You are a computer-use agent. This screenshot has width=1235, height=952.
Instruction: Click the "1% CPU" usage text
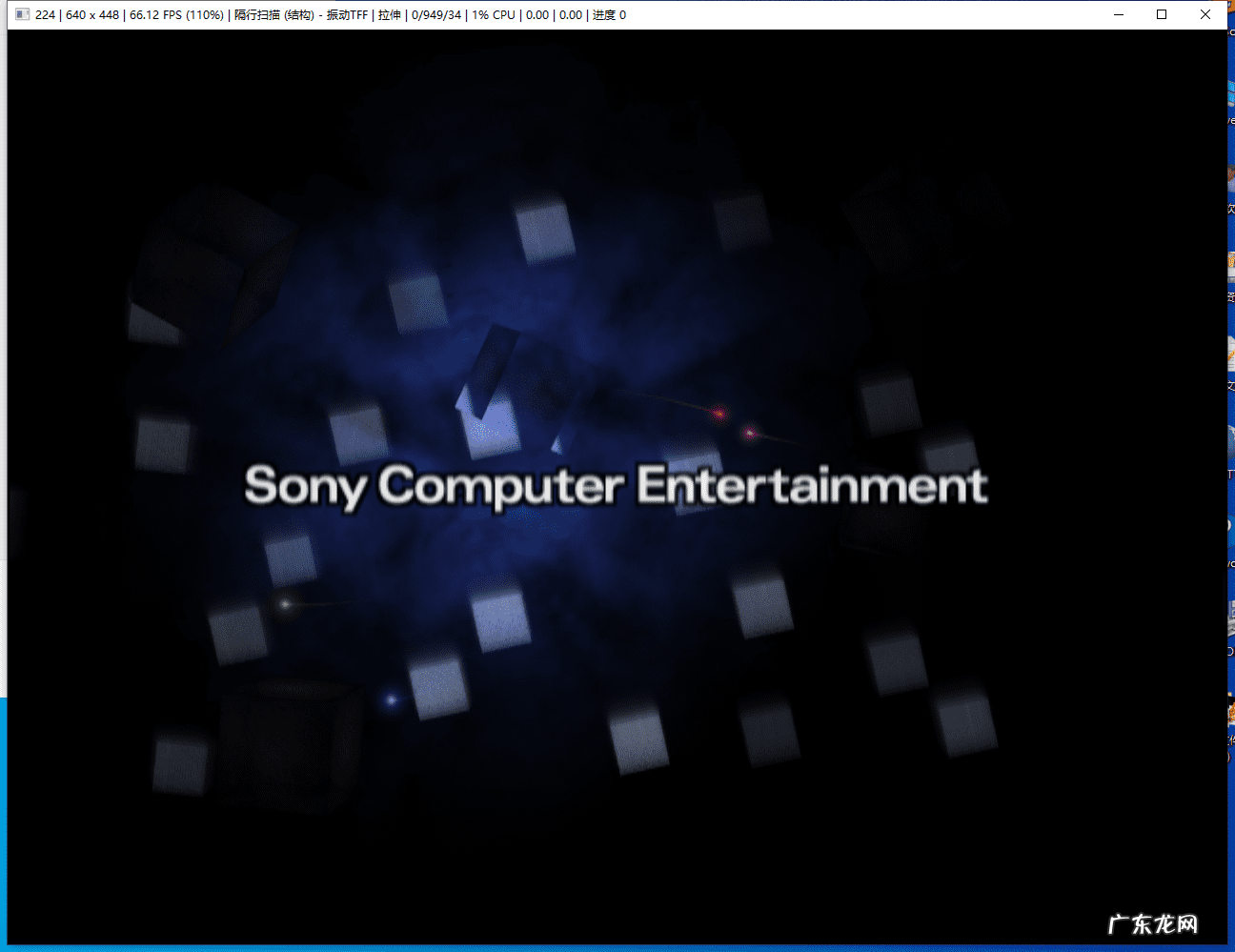(494, 15)
